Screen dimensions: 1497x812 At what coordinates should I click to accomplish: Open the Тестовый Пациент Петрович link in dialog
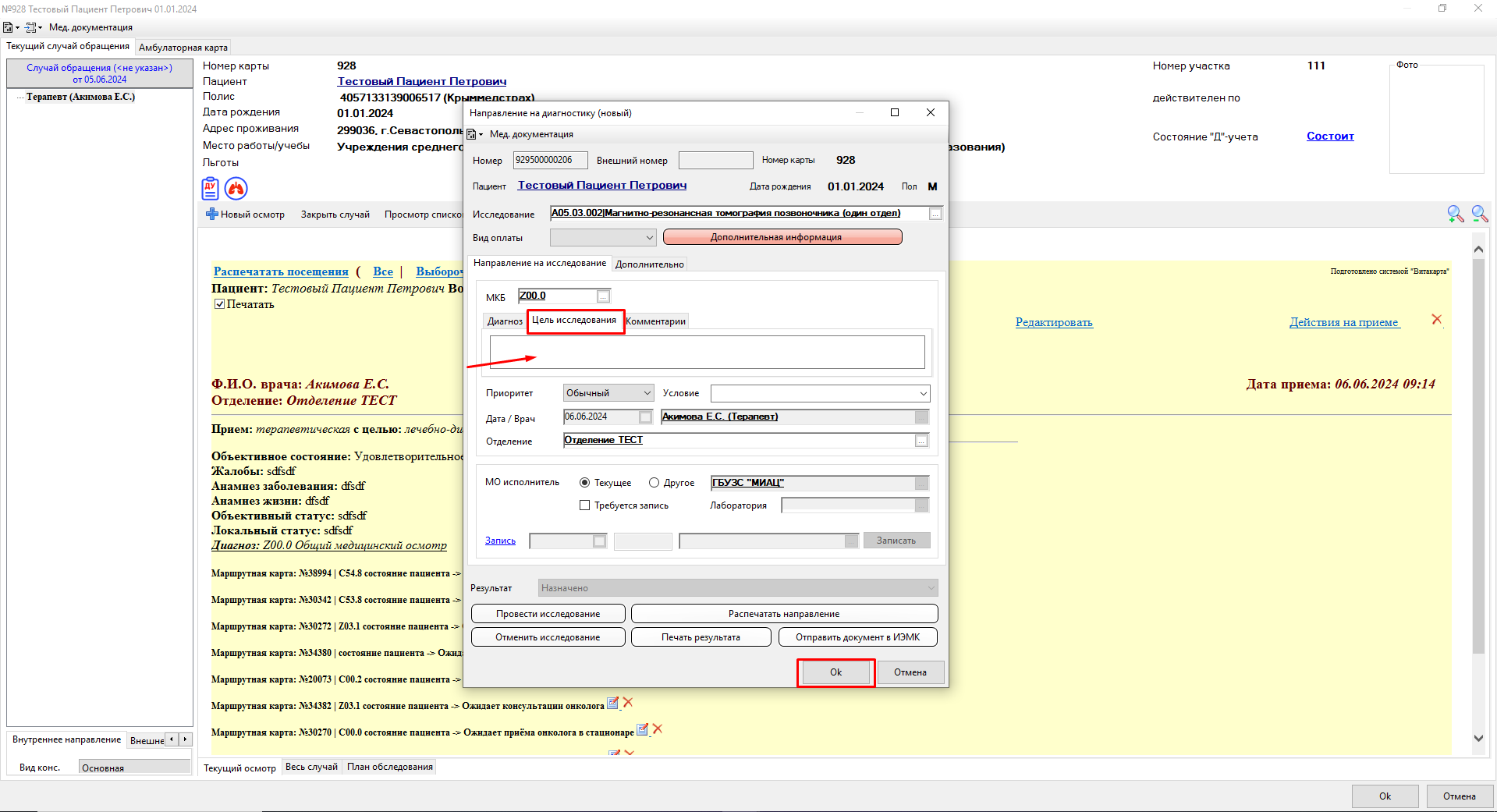(x=602, y=186)
